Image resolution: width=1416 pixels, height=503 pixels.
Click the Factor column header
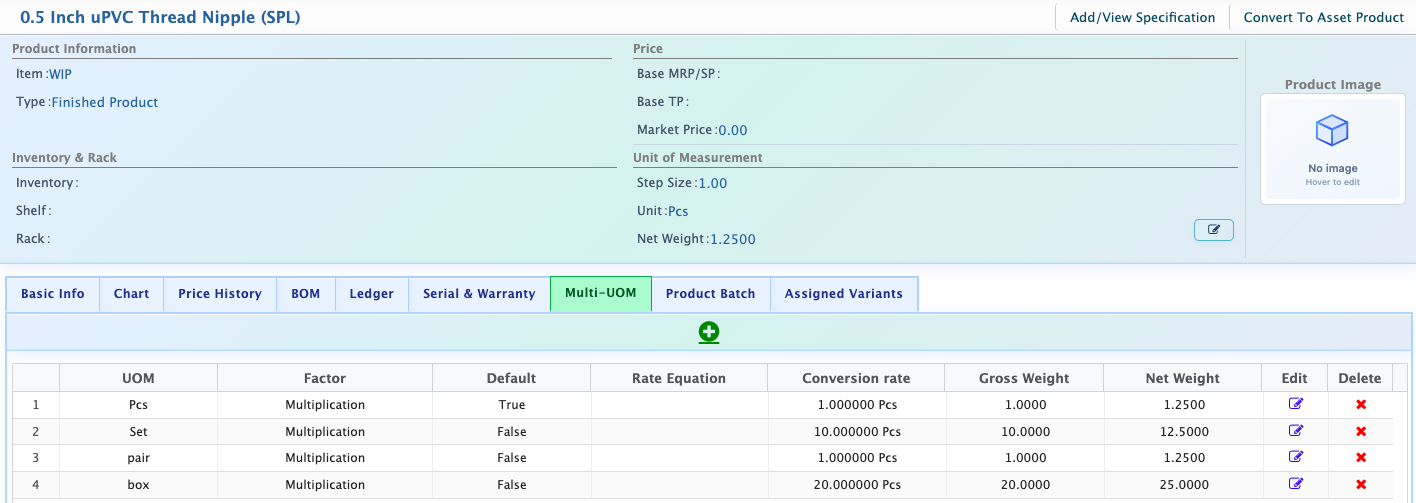coord(325,378)
